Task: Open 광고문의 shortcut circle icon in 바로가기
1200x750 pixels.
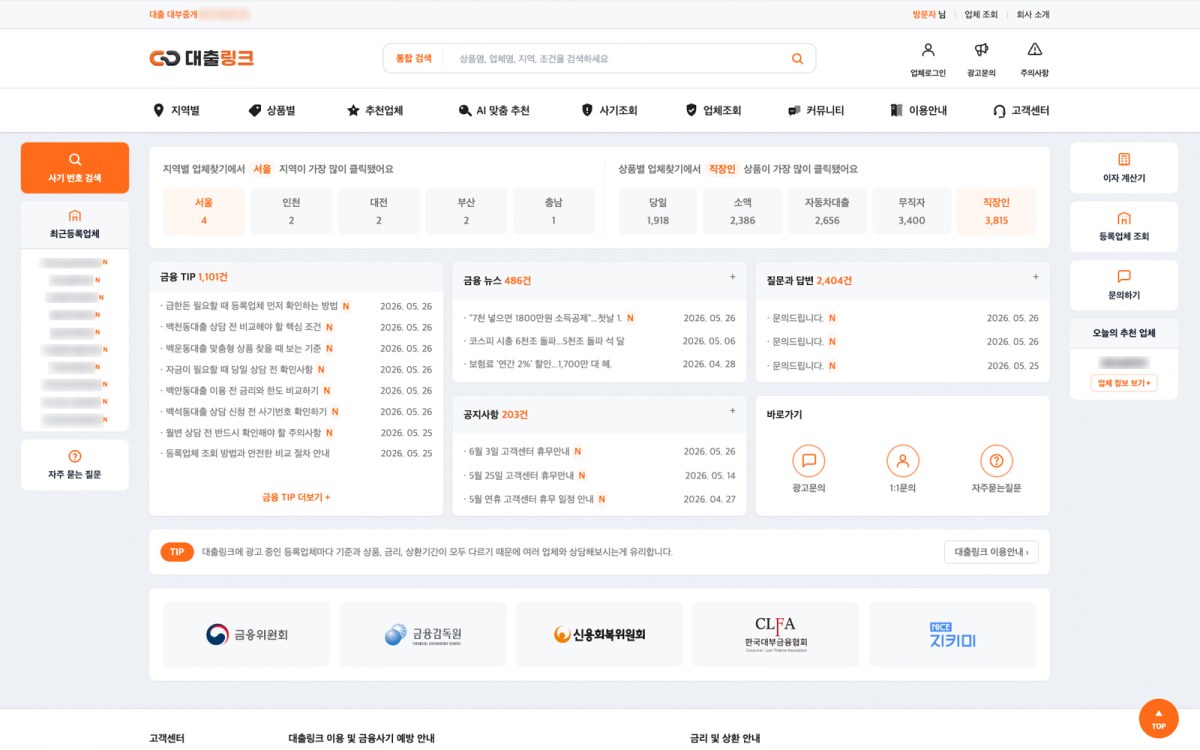Action: (809, 461)
